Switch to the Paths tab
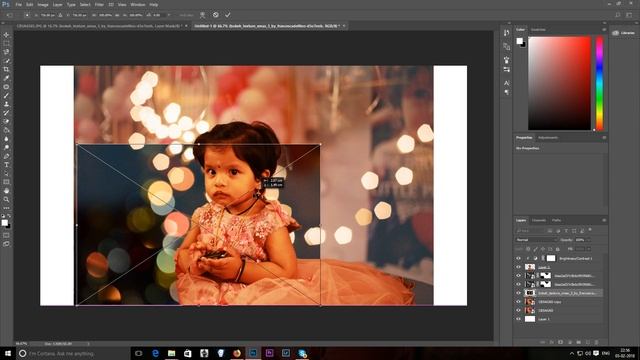This screenshot has height=360, width=640. (x=556, y=220)
